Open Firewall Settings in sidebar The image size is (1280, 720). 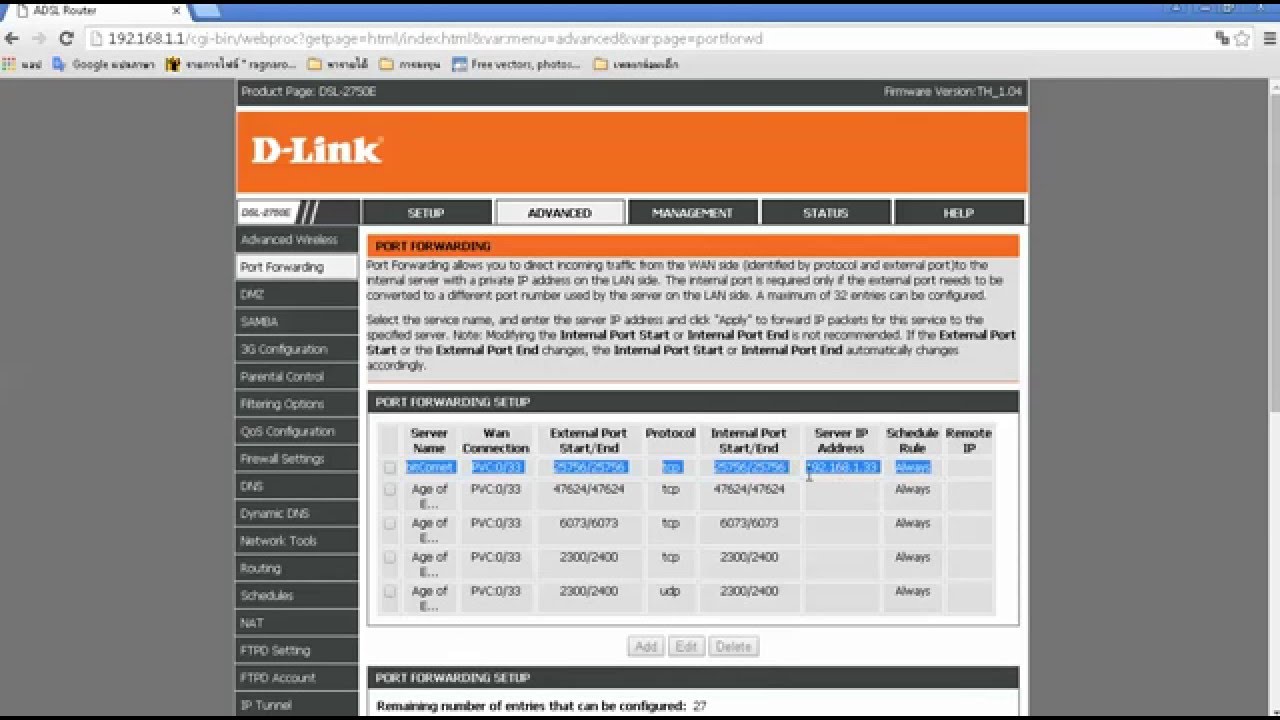(x=297, y=458)
